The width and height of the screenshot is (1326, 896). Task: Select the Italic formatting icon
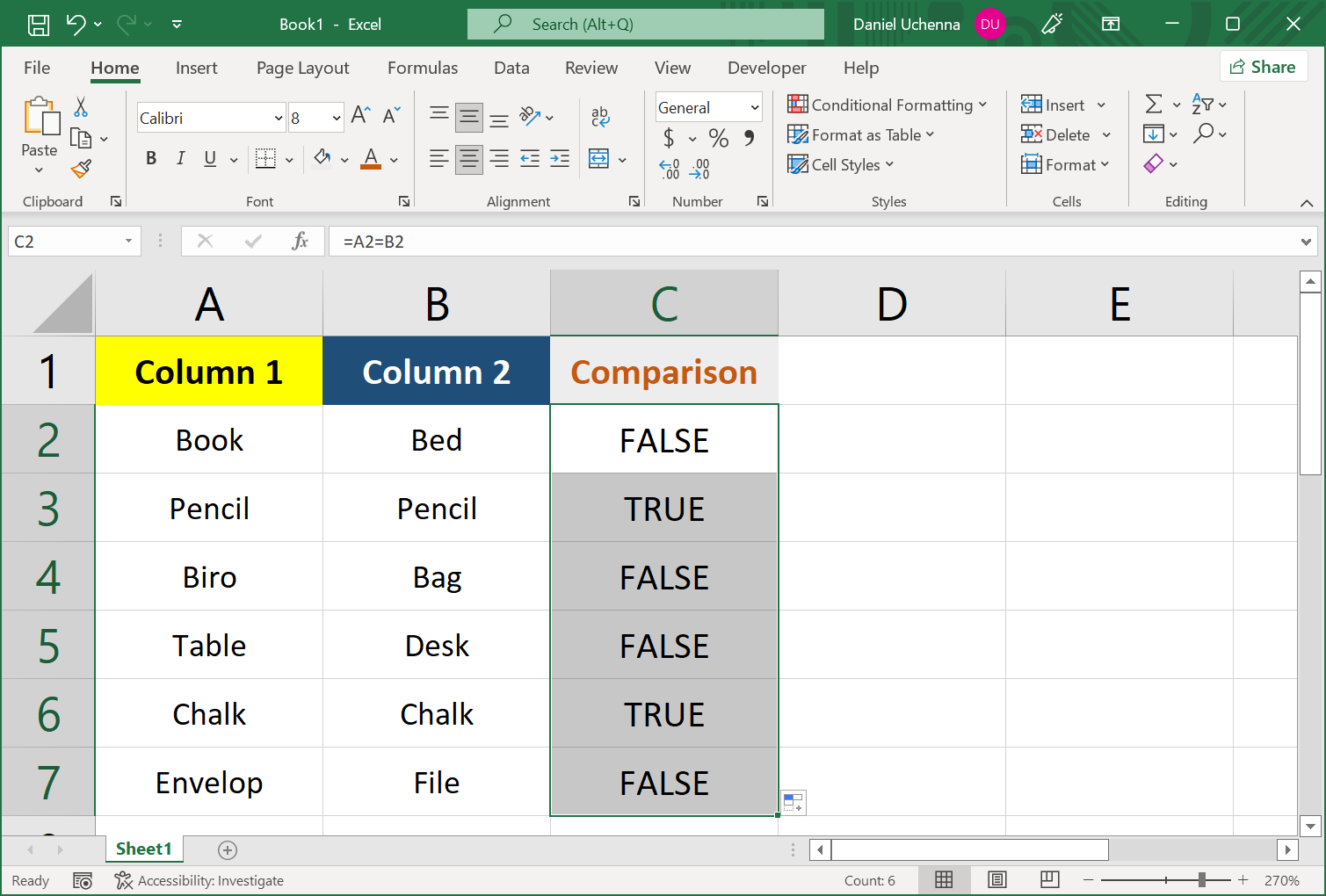pyautogui.click(x=180, y=158)
